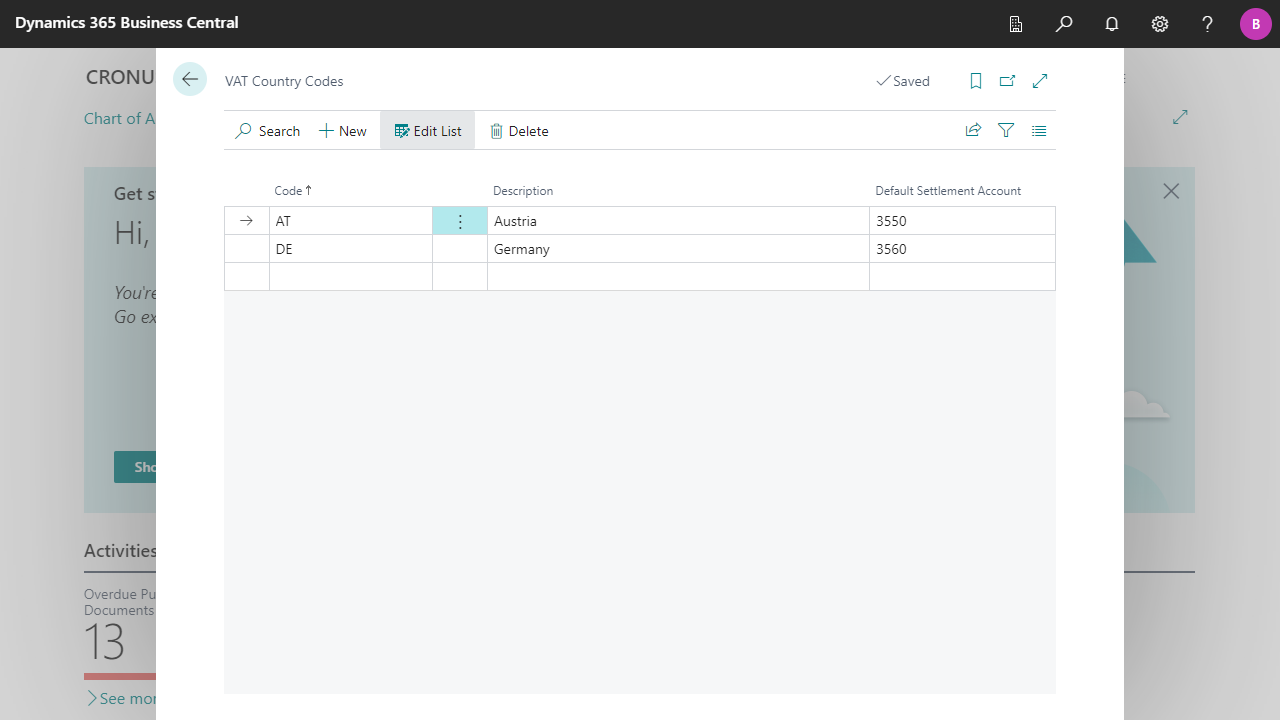The width and height of the screenshot is (1280, 720).
Task: Switch list layout view icon
Action: point(1039,130)
